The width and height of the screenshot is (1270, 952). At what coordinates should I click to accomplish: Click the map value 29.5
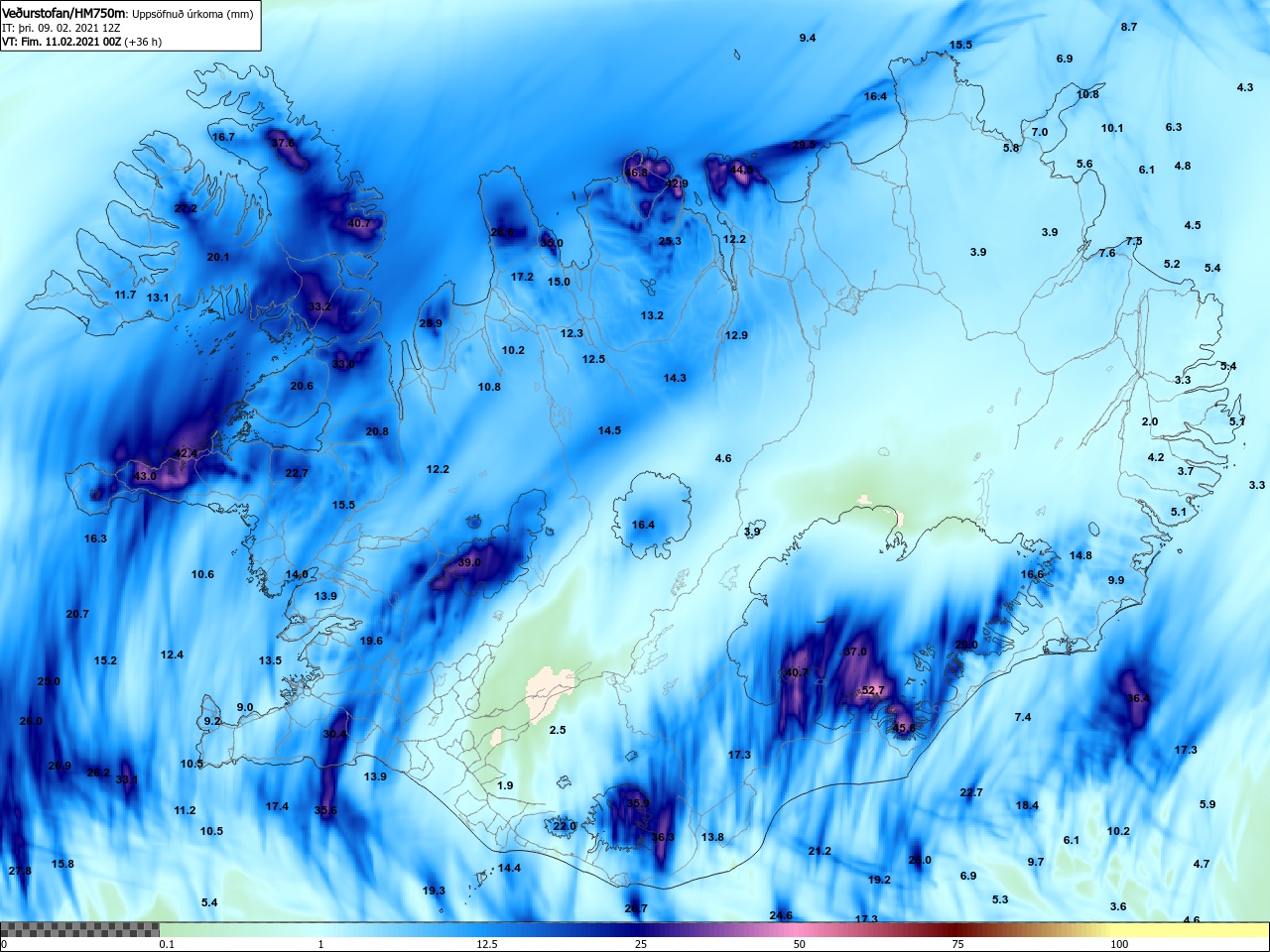click(804, 145)
